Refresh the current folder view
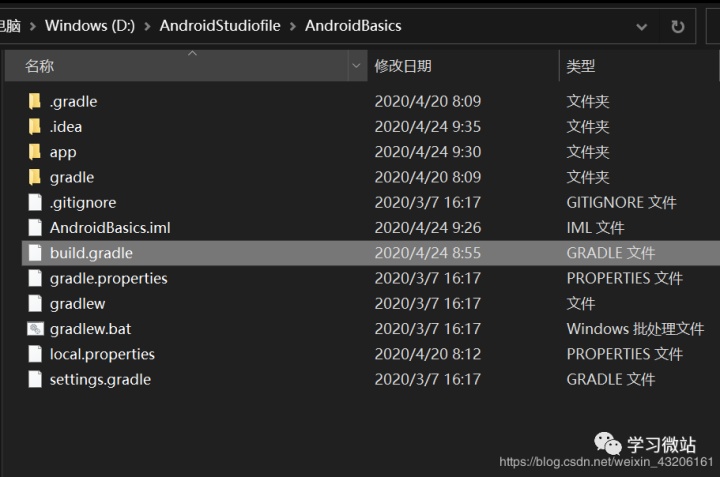The image size is (720, 477). point(678,27)
